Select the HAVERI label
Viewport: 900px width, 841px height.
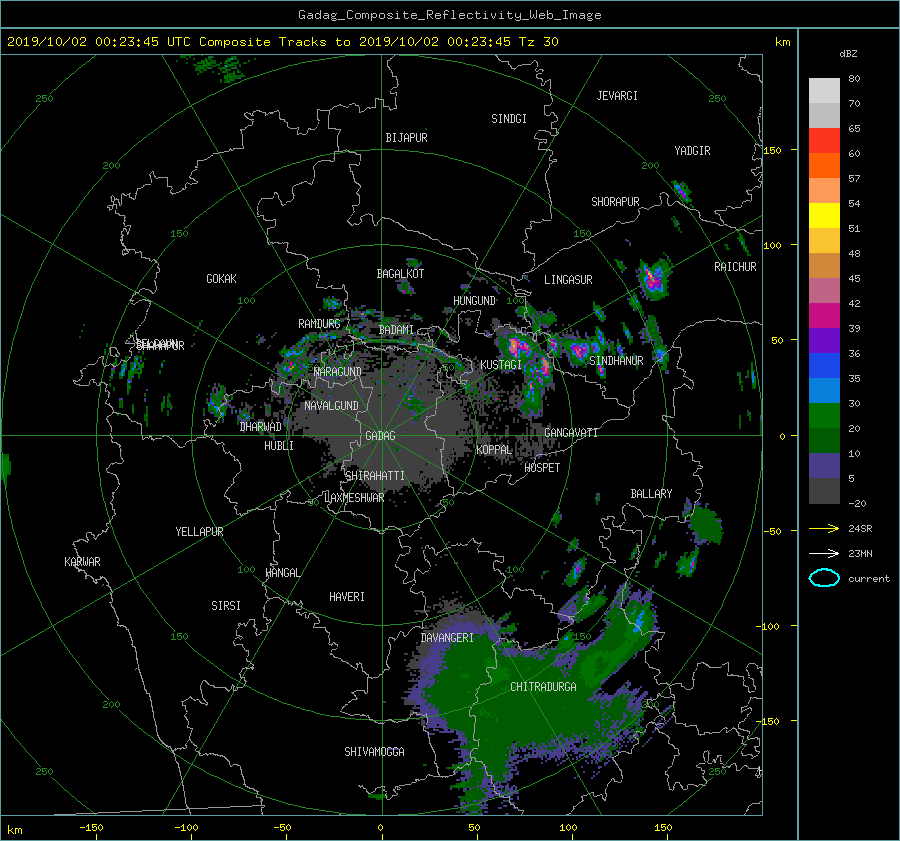(x=347, y=597)
